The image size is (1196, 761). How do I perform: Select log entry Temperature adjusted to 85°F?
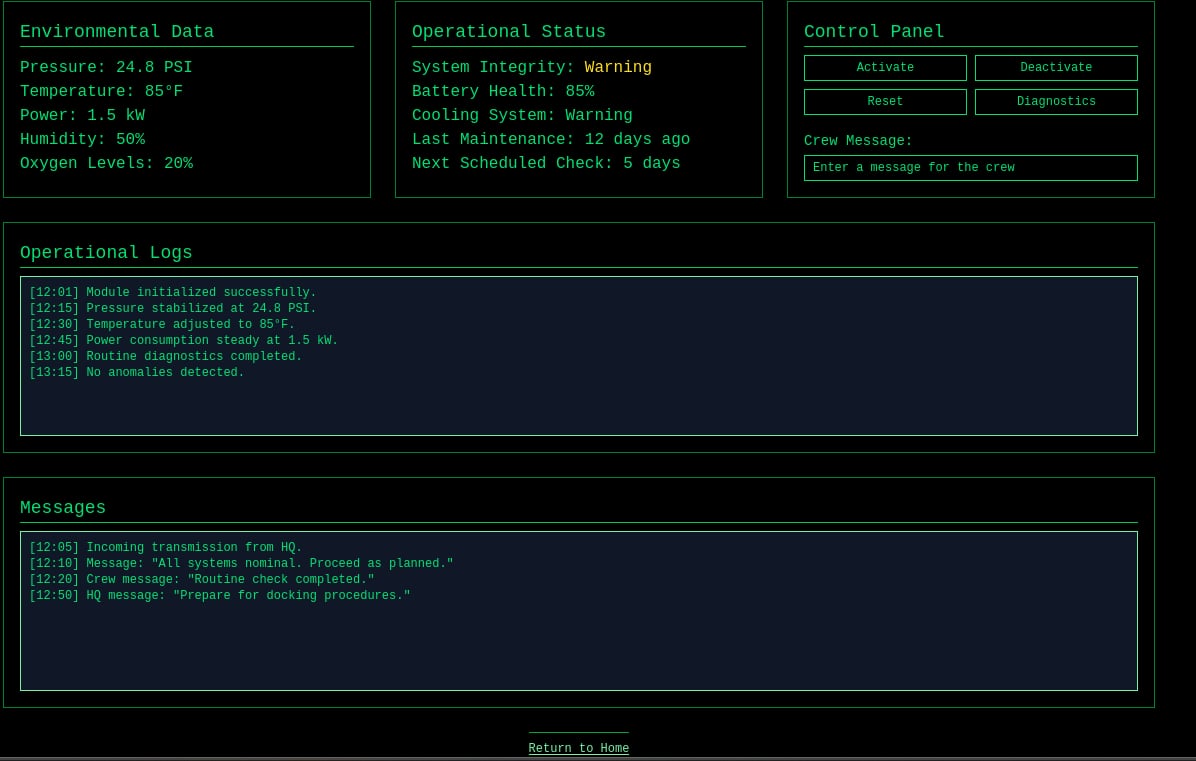[x=162, y=325]
